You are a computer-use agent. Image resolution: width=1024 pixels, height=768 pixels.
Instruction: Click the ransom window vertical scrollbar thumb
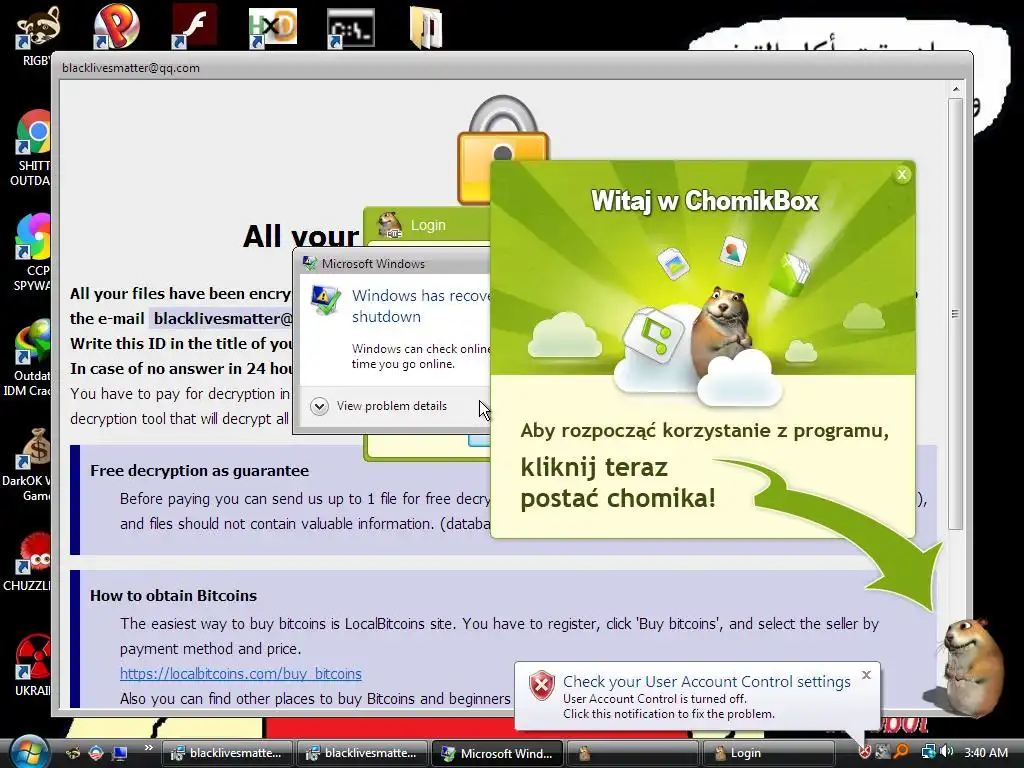[955, 313]
